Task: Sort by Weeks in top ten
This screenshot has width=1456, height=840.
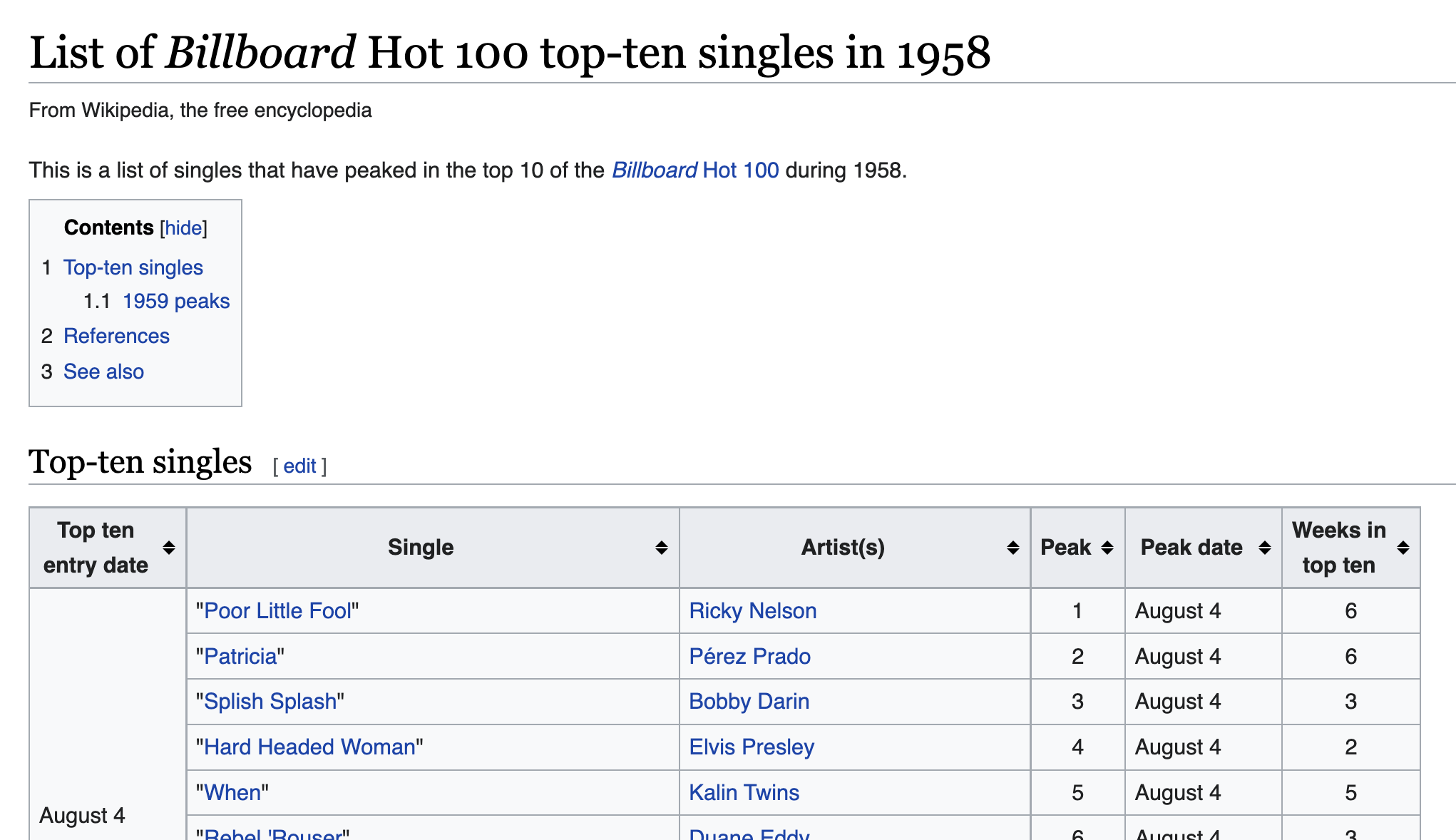Action: coord(1403,547)
